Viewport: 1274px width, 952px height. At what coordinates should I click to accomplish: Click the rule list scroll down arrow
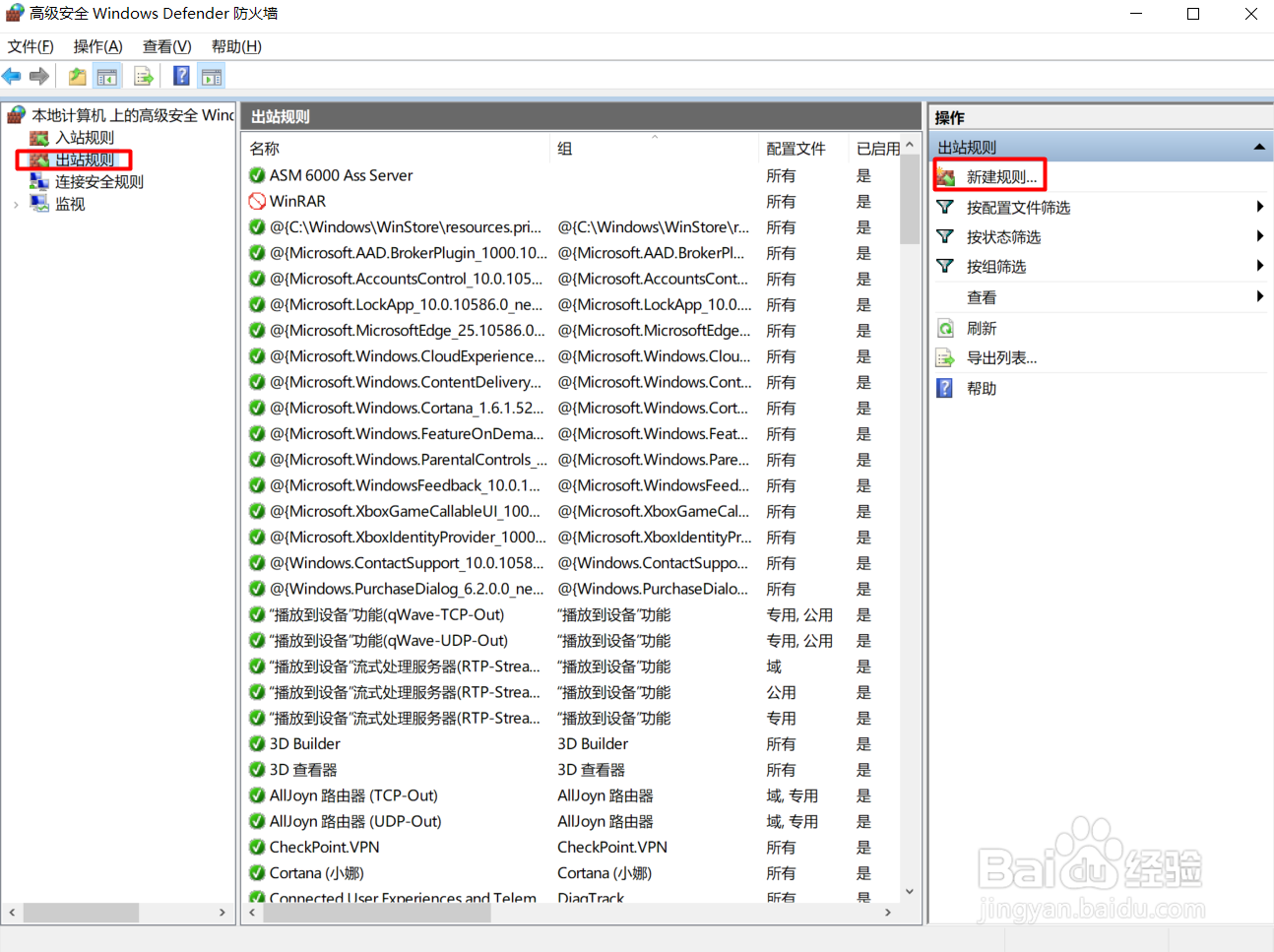click(x=910, y=891)
